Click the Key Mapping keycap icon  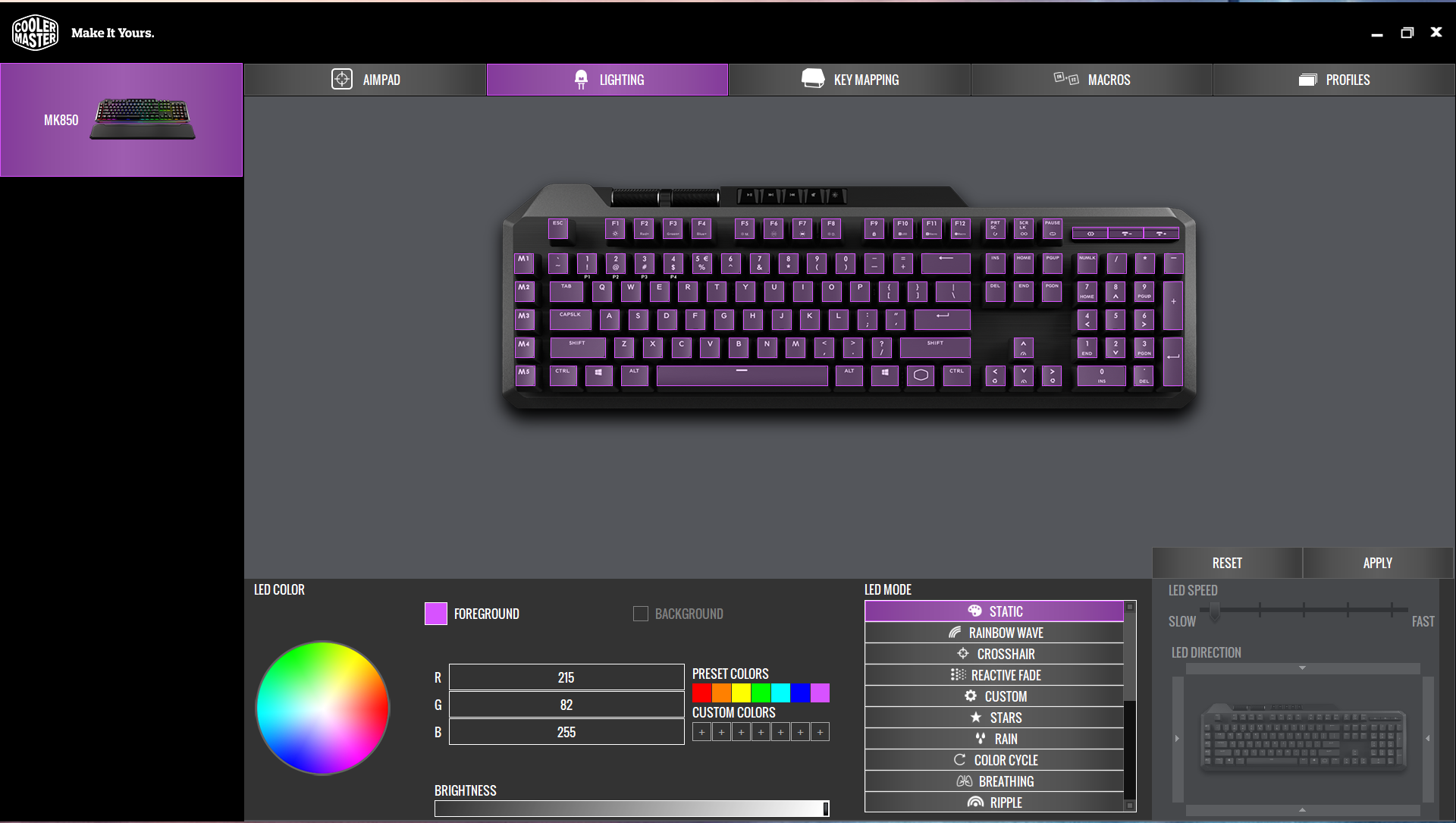[813, 79]
